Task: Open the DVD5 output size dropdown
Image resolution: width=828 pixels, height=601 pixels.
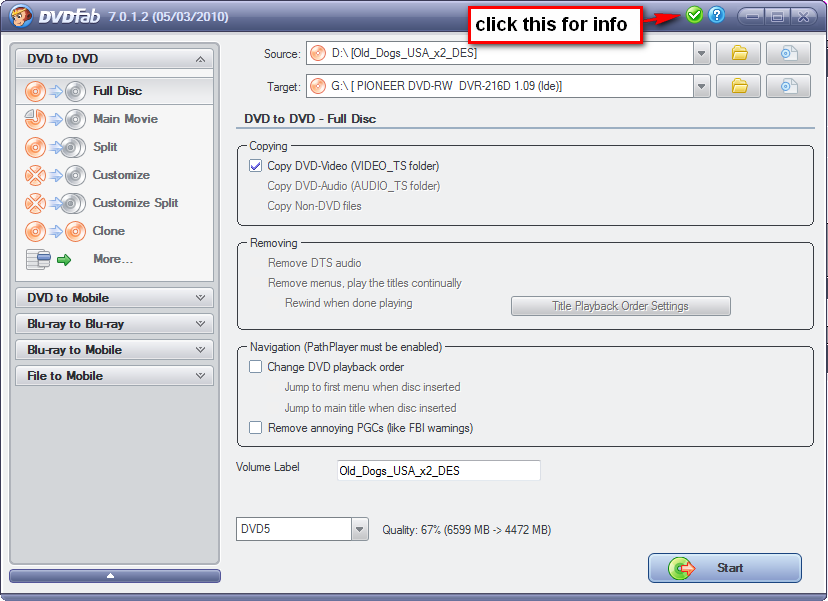Action: click(360, 529)
